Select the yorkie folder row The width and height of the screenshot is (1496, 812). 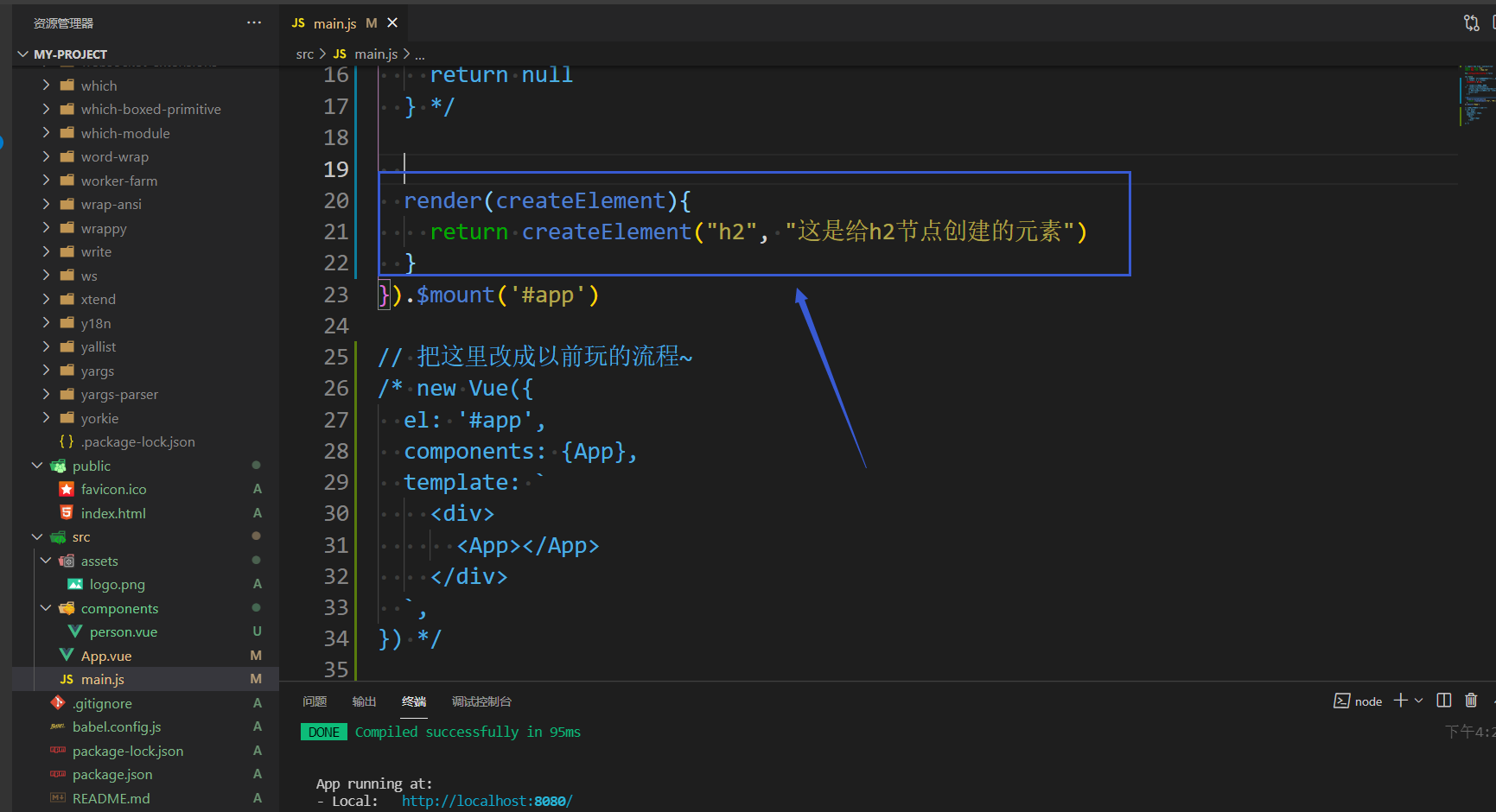tap(145, 418)
